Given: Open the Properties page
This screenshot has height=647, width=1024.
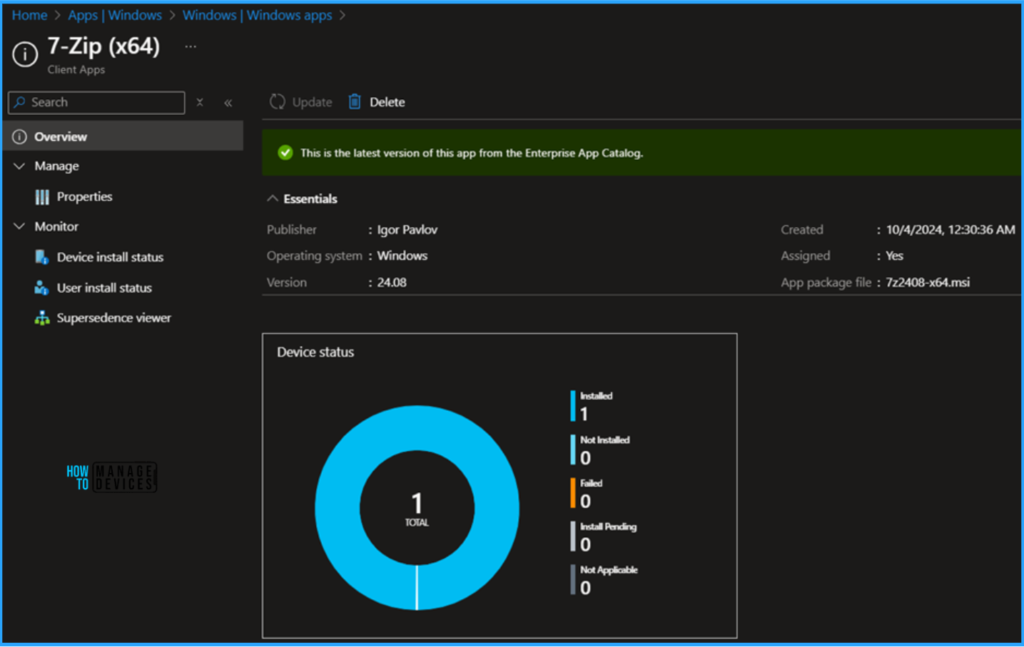Looking at the screenshot, I should [84, 197].
